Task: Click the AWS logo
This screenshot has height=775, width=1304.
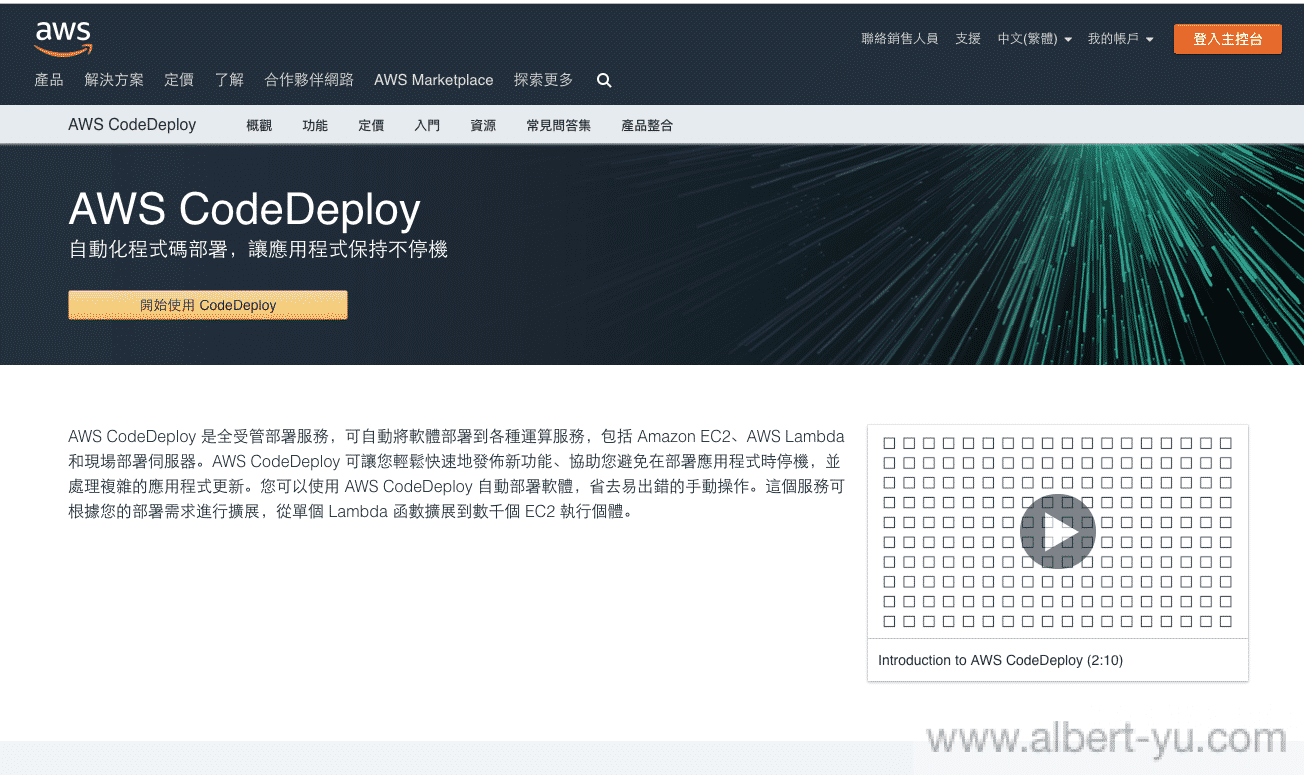Action: click(63, 39)
